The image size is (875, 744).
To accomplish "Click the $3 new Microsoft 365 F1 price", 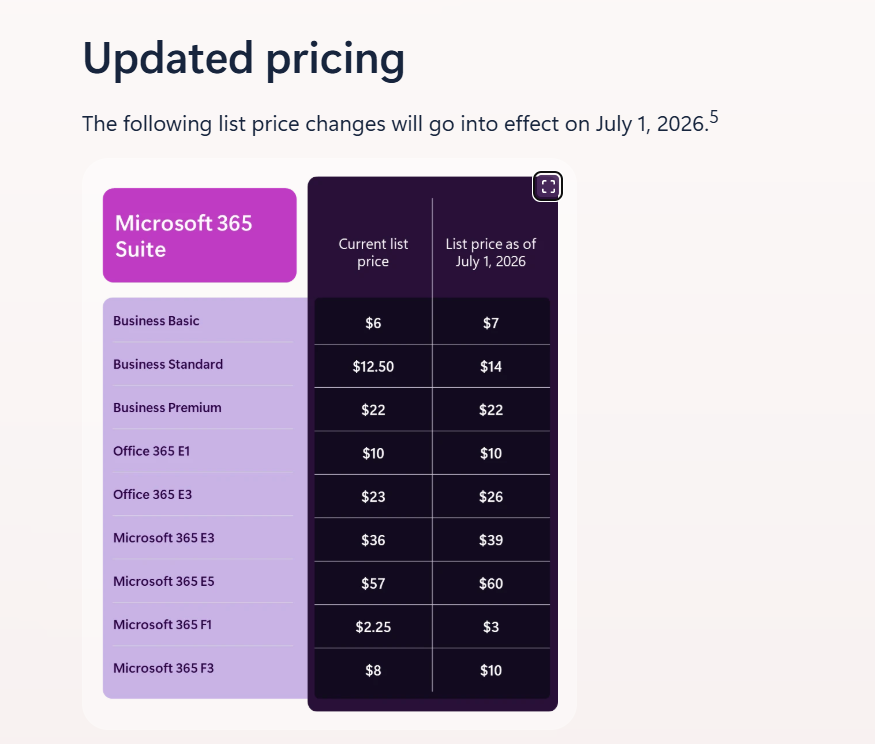I will (x=491, y=627).
